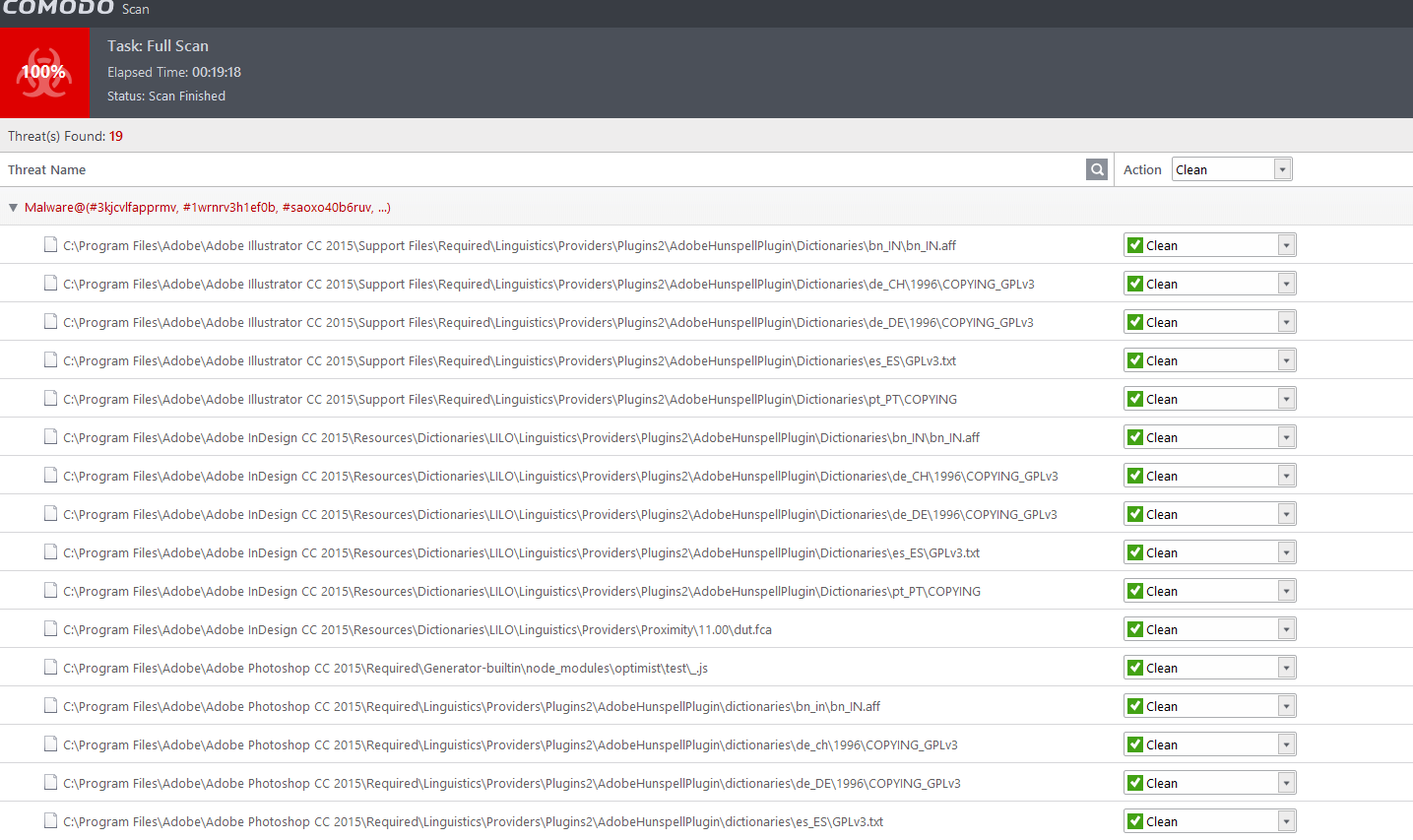Click the Elapsed Time 00:19:18 text
Screen dimensions: 1413x840
click(x=174, y=72)
